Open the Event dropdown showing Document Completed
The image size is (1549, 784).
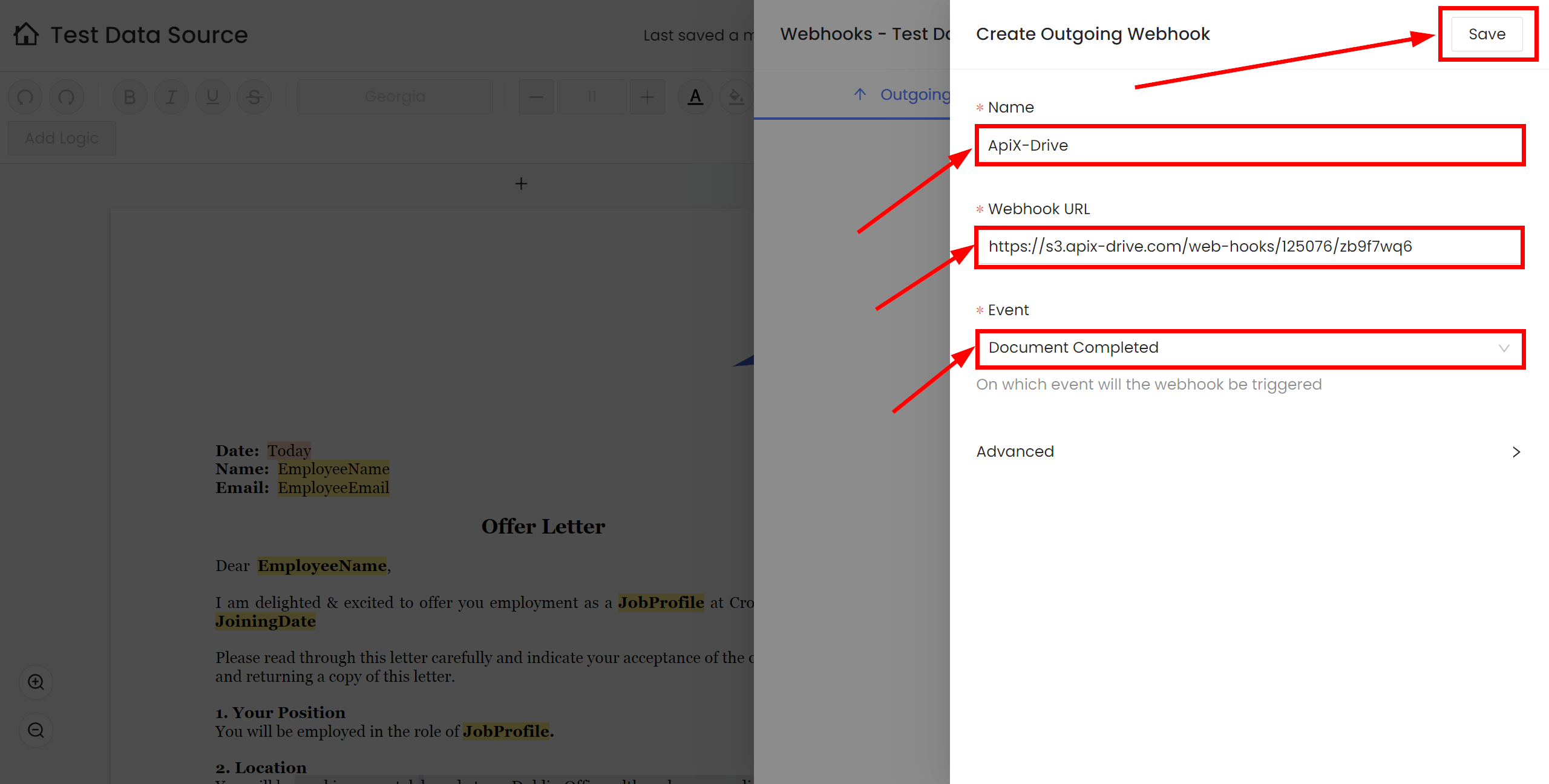(1249, 348)
